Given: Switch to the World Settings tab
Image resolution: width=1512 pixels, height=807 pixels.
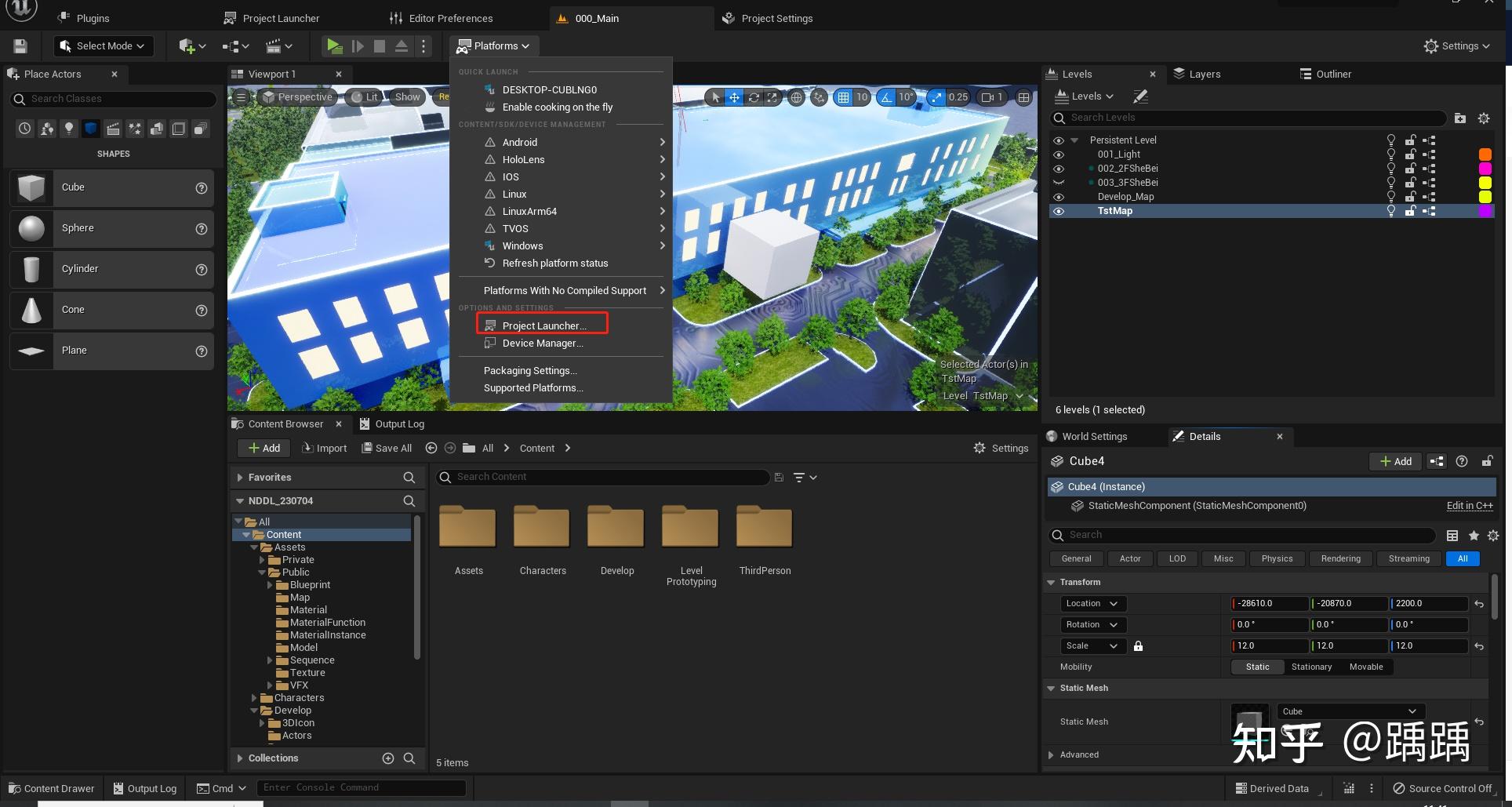Looking at the screenshot, I should (x=1094, y=437).
